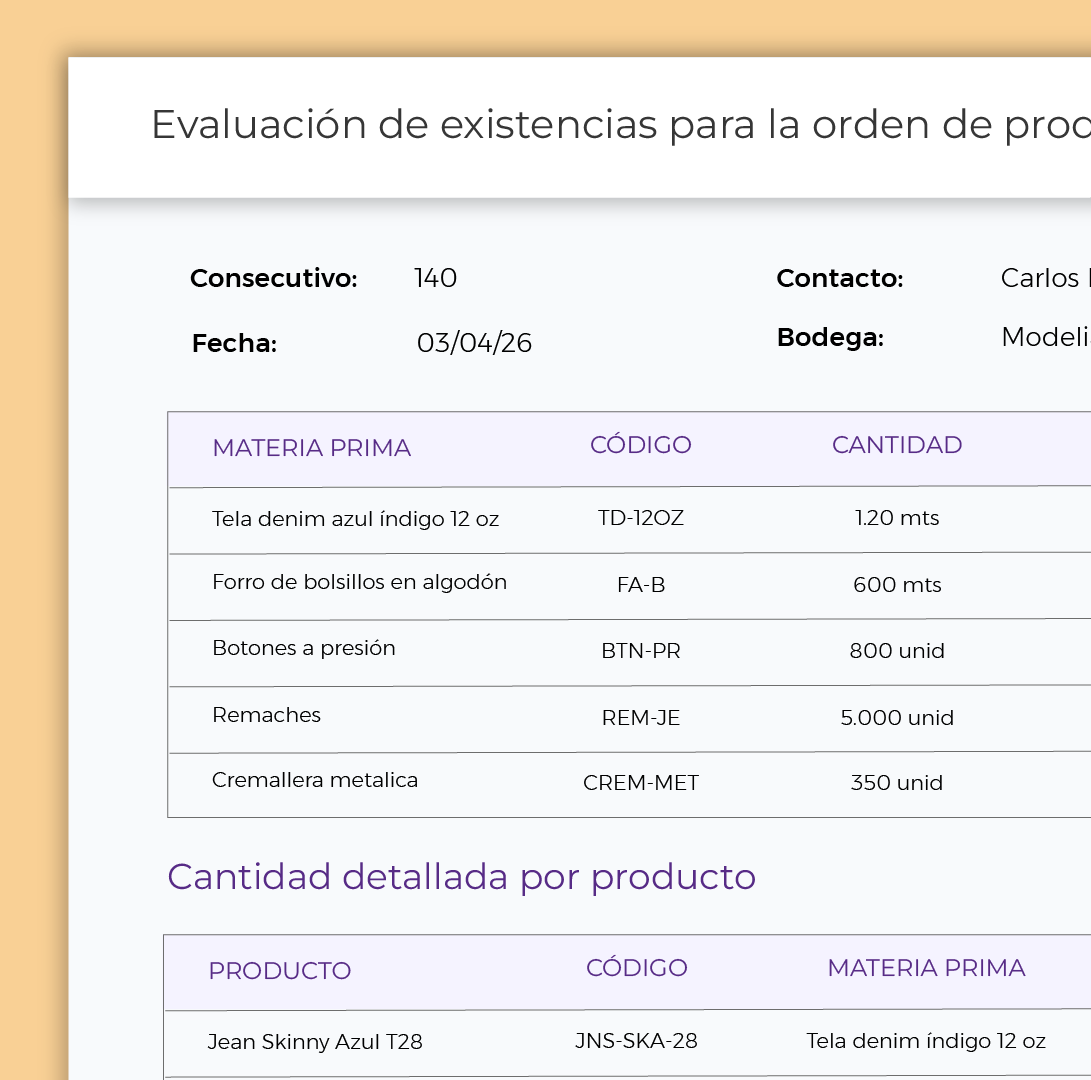Select the Fecha label

[234, 343]
